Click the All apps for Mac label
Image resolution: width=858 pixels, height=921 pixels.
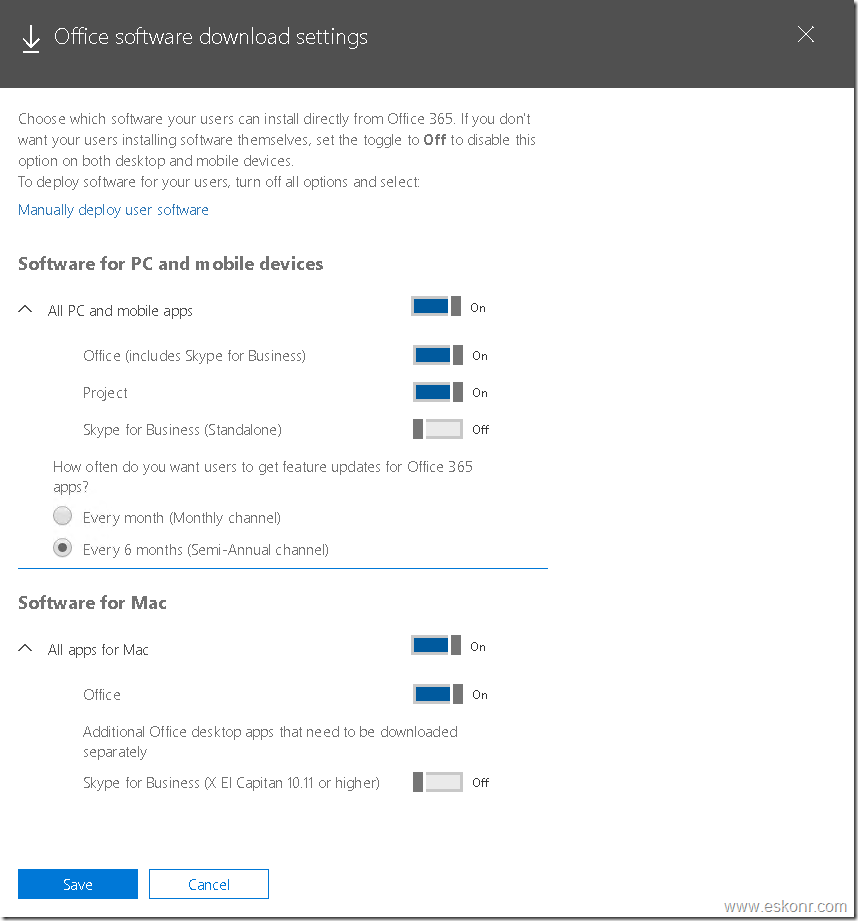click(x=98, y=650)
